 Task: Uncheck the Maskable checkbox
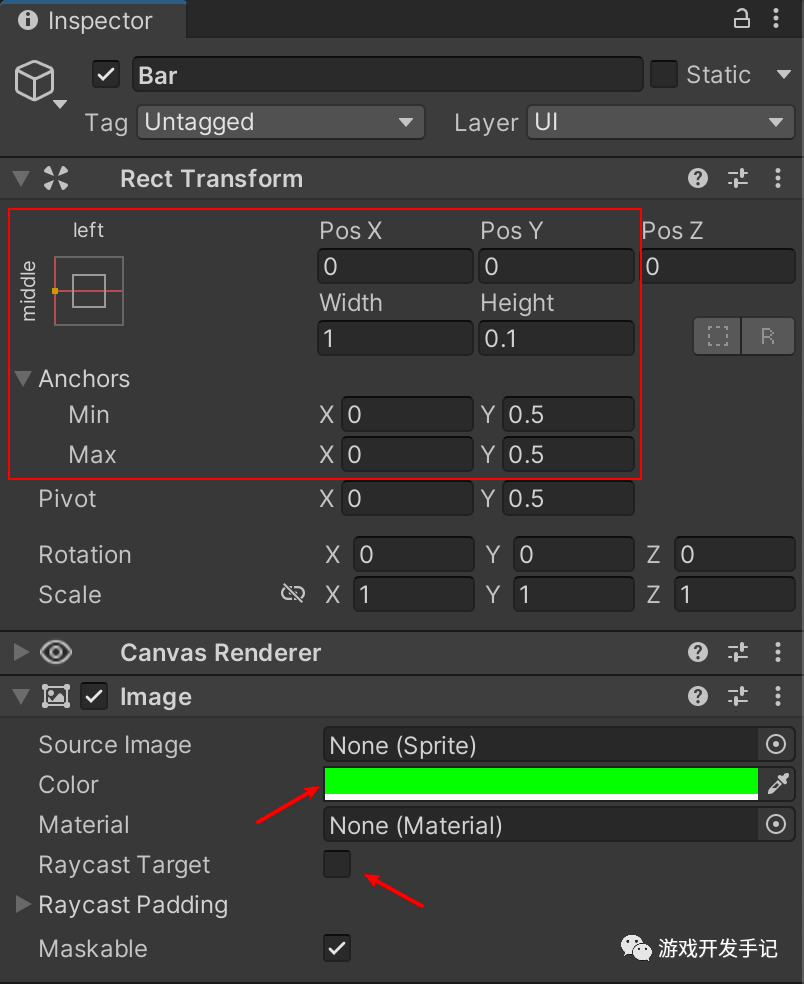click(x=337, y=948)
